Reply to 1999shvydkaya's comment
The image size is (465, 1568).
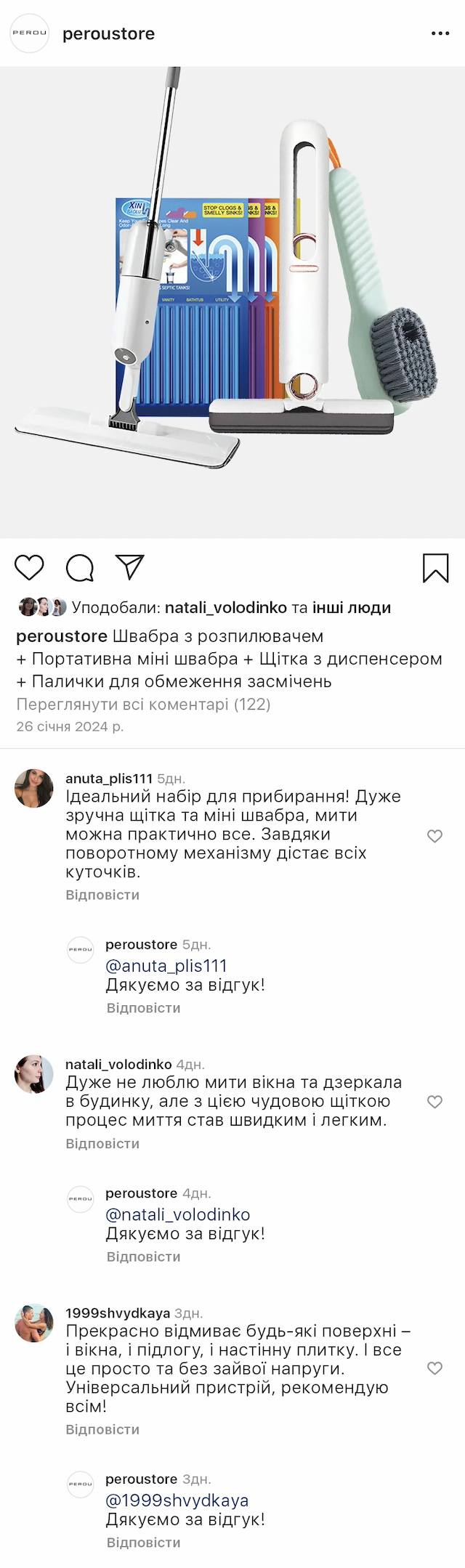pos(102,1429)
